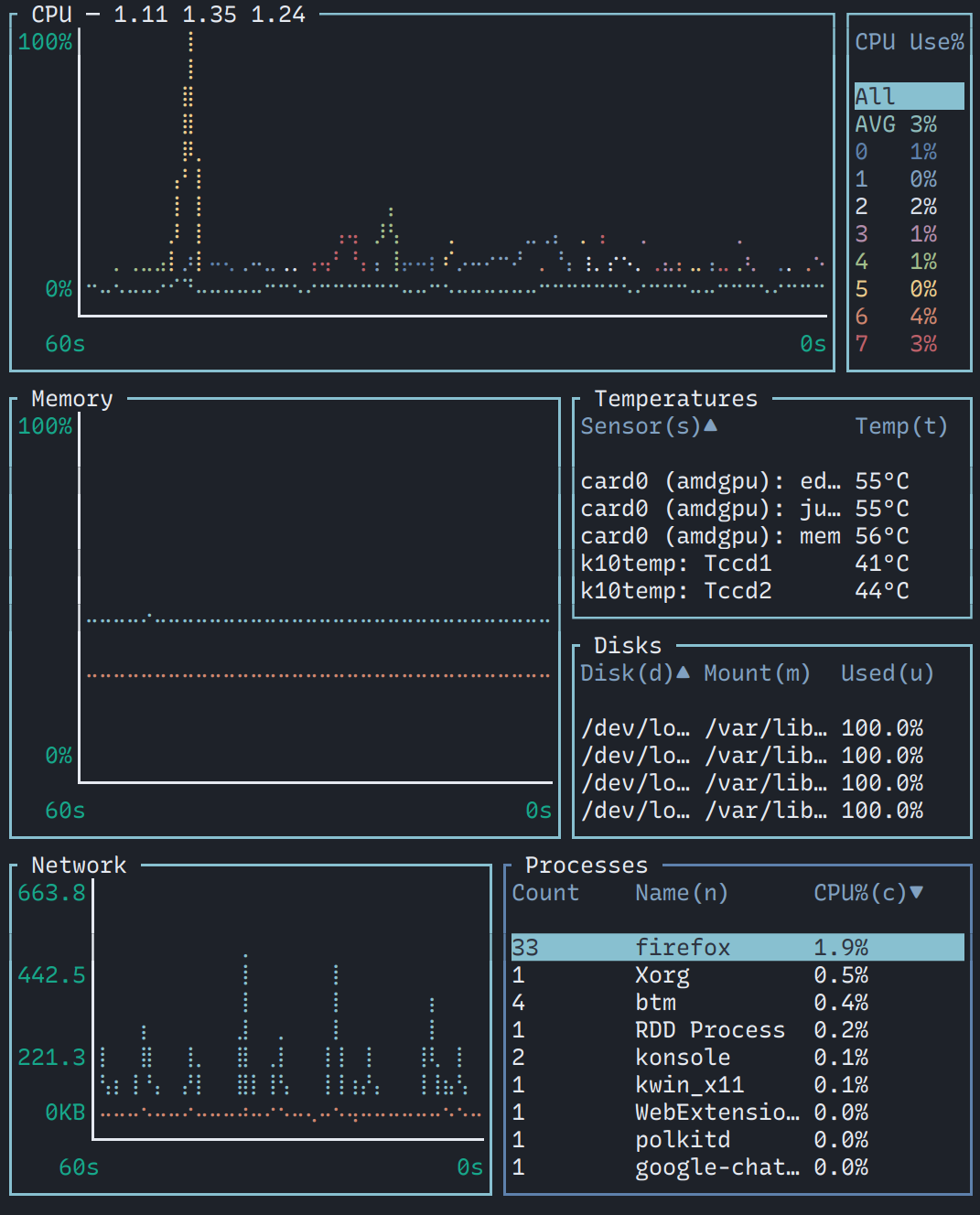Focus the Network widget title
Viewport: 980px width, 1215px height.
pos(79,866)
